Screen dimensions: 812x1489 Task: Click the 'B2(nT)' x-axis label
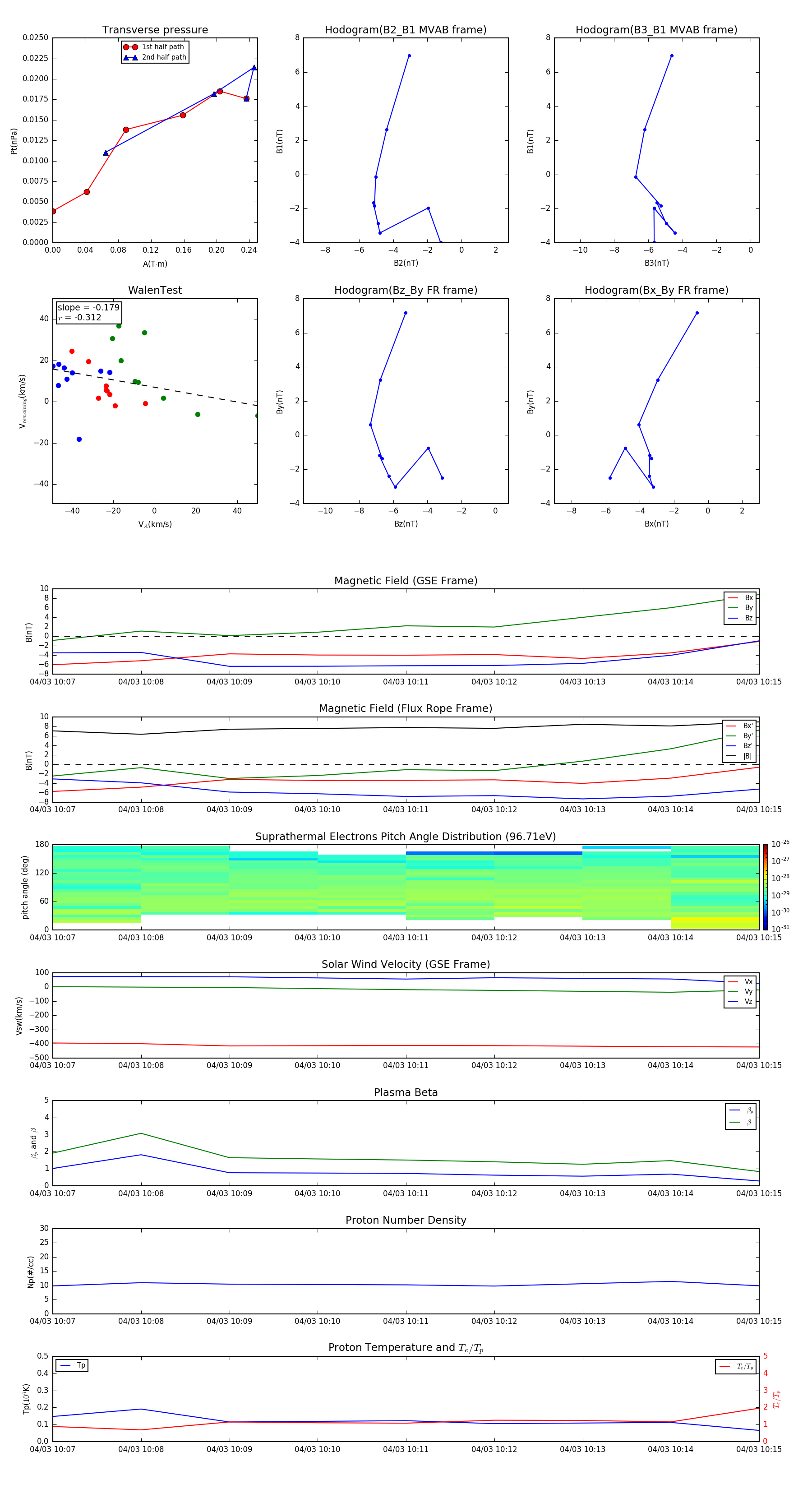coord(406,263)
